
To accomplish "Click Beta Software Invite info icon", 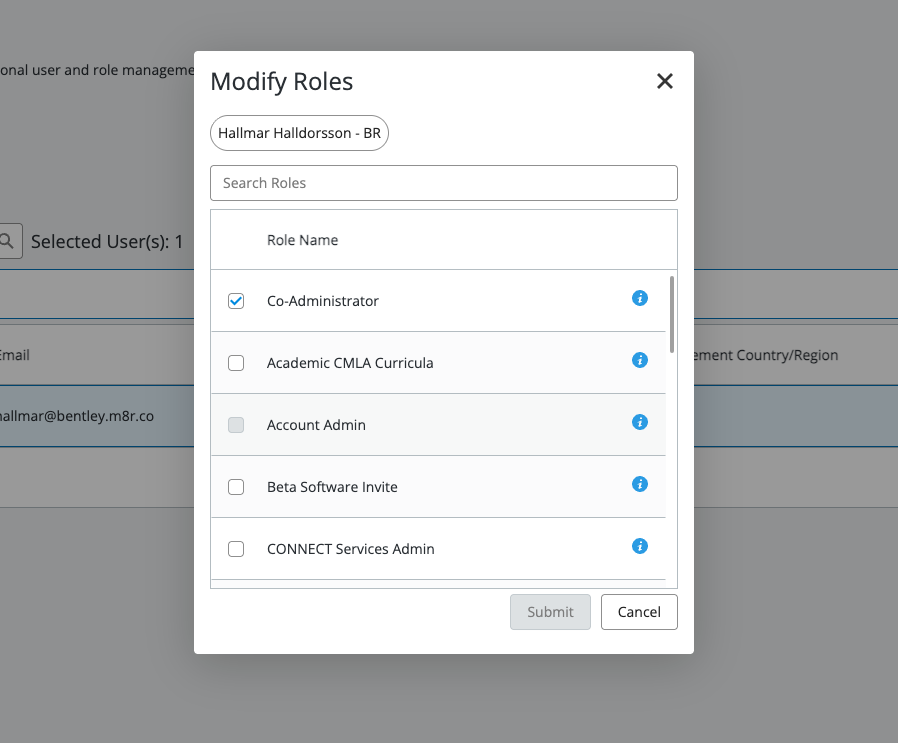I will (x=640, y=484).
